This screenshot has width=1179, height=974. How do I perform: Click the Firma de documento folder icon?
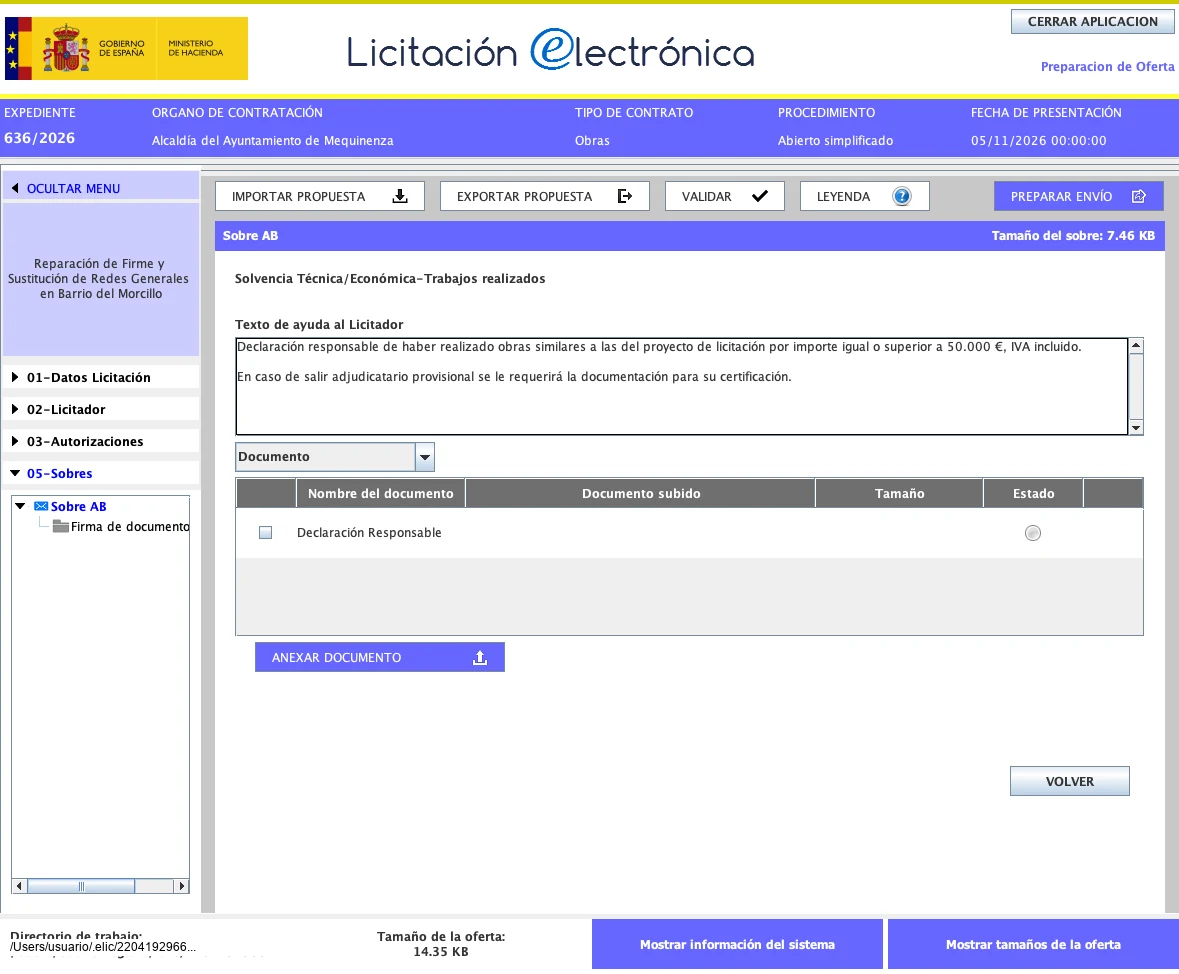coord(61,526)
